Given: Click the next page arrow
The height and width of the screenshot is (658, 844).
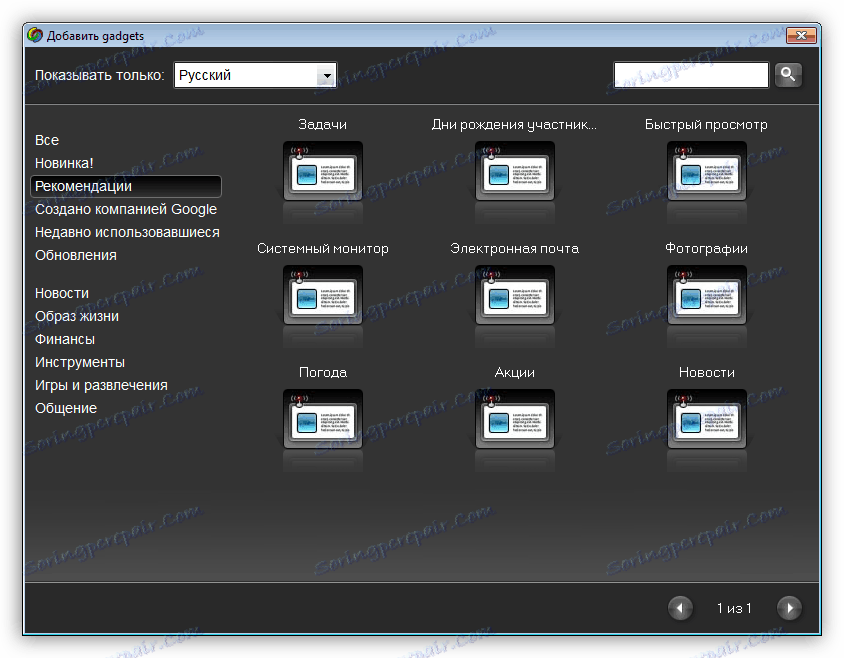Looking at the screenshot, I should click(x=789, y=607).
